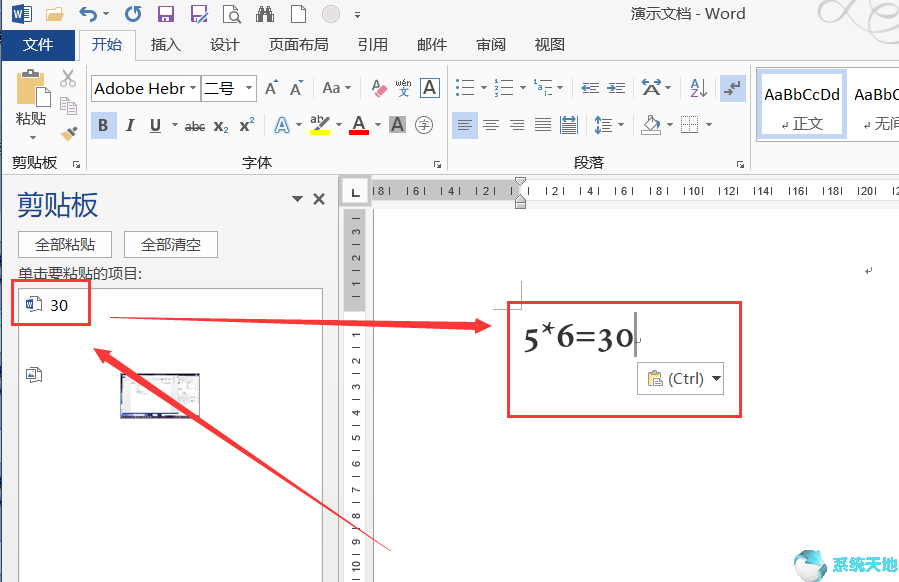Switch to the 插入 ribbon tab
This screenshot has width=899, height=582.
[164, 44]
